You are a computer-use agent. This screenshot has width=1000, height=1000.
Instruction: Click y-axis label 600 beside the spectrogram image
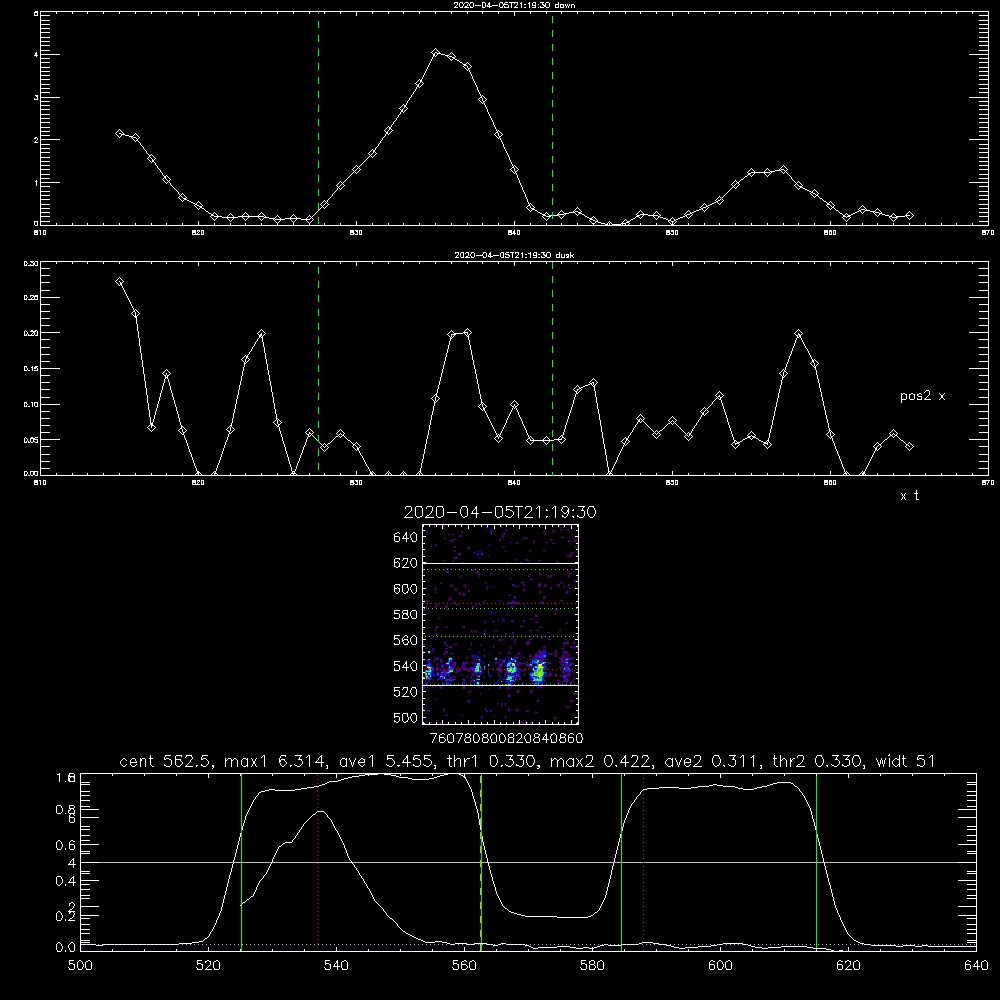pos(406,589)
